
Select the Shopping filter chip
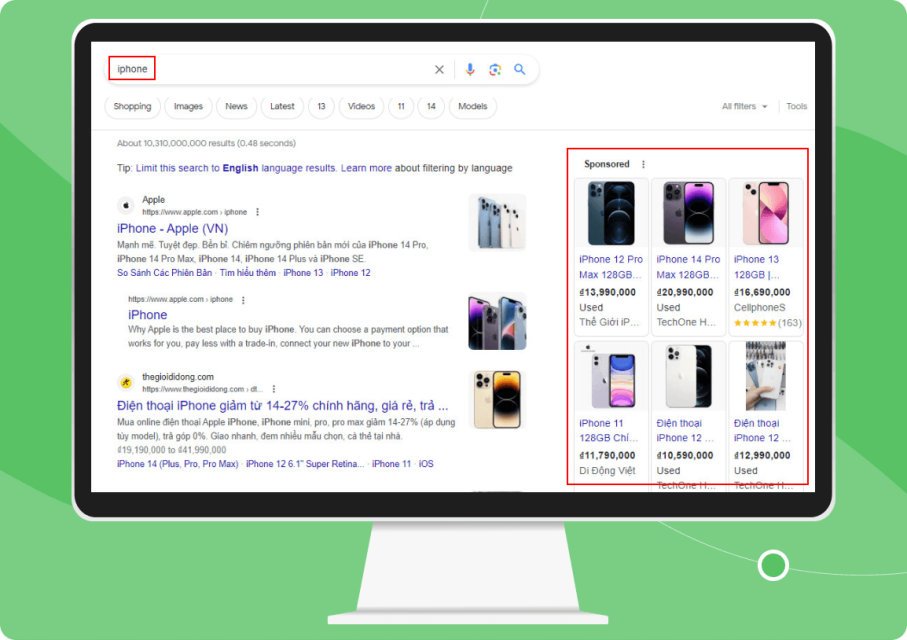(132, 106)
